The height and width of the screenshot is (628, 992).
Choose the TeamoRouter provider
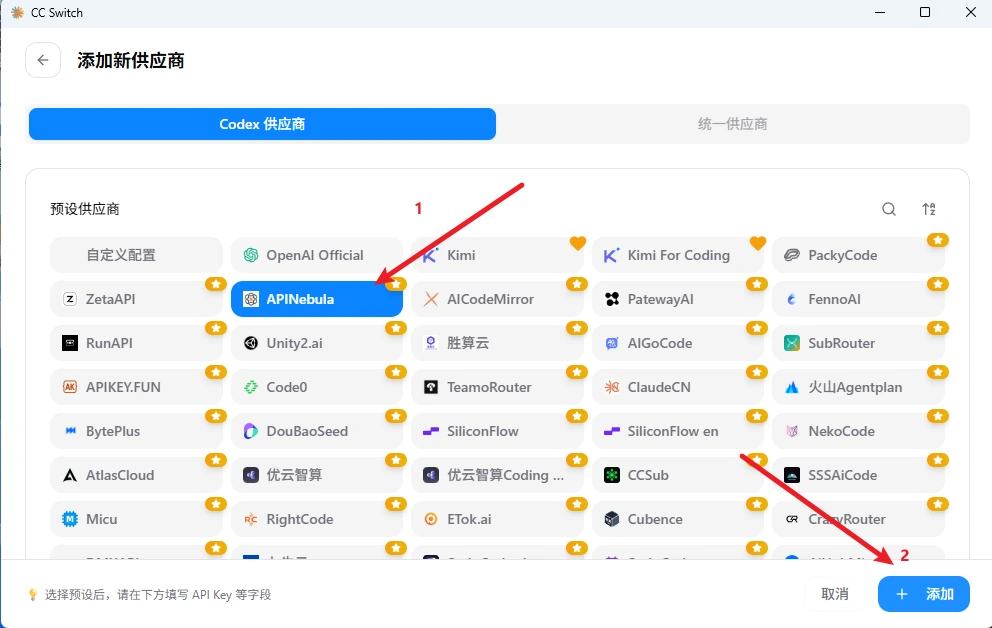click(x=497, y=387)
